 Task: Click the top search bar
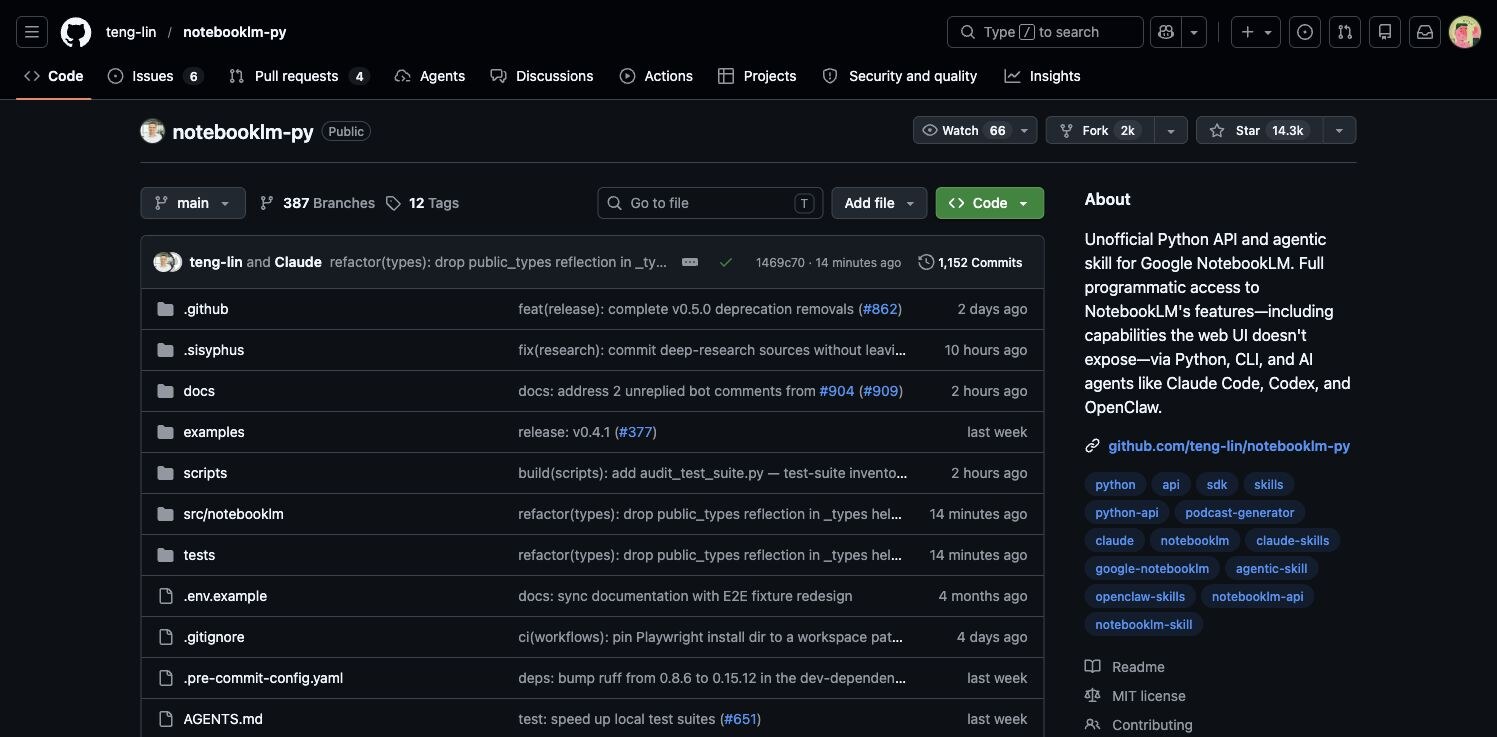pos(1045,32)
